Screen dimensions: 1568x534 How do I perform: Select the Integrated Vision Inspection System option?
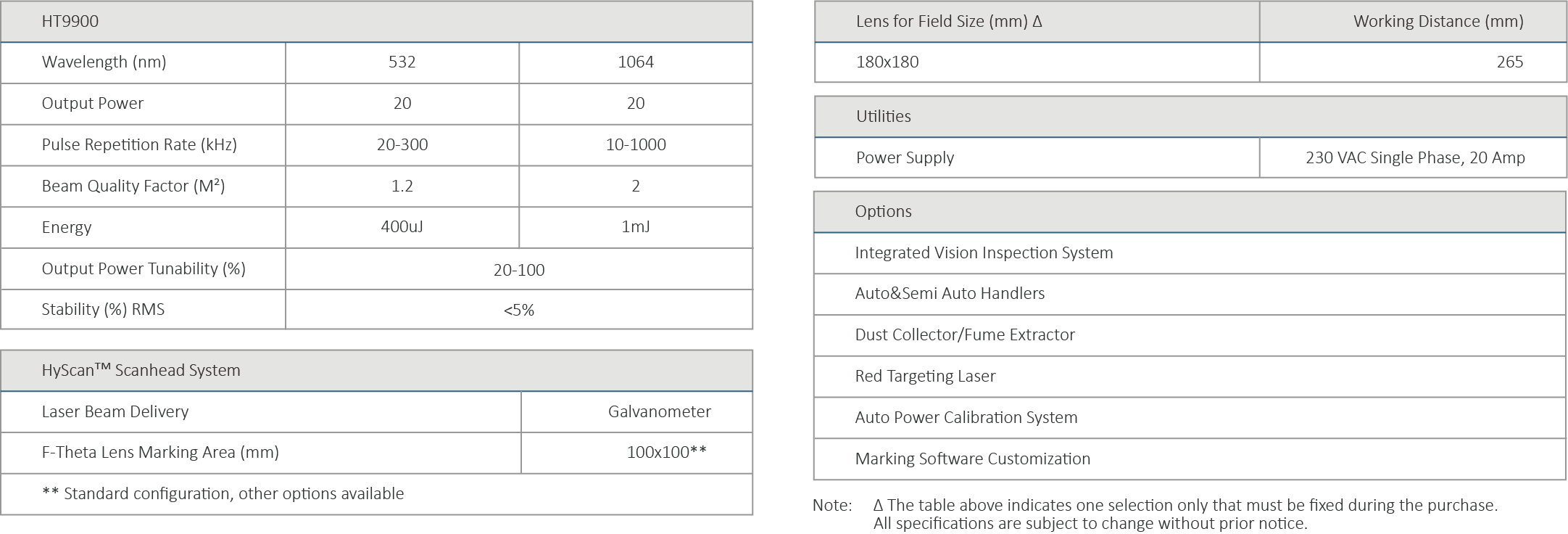(984, 252)
